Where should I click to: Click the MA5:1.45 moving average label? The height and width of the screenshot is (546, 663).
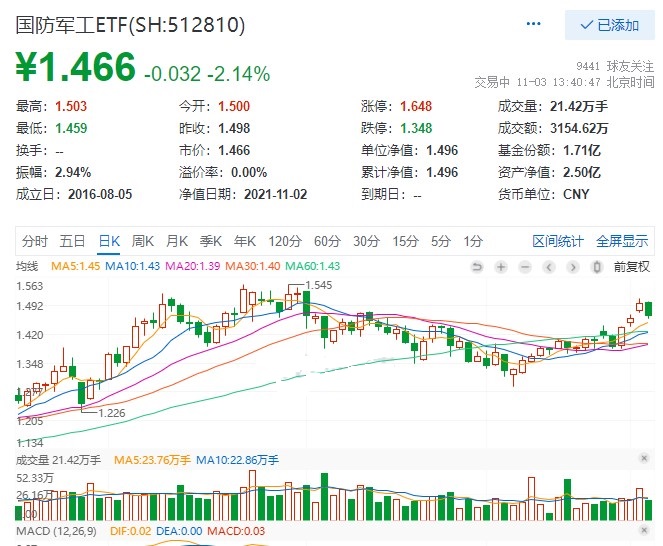75,266
